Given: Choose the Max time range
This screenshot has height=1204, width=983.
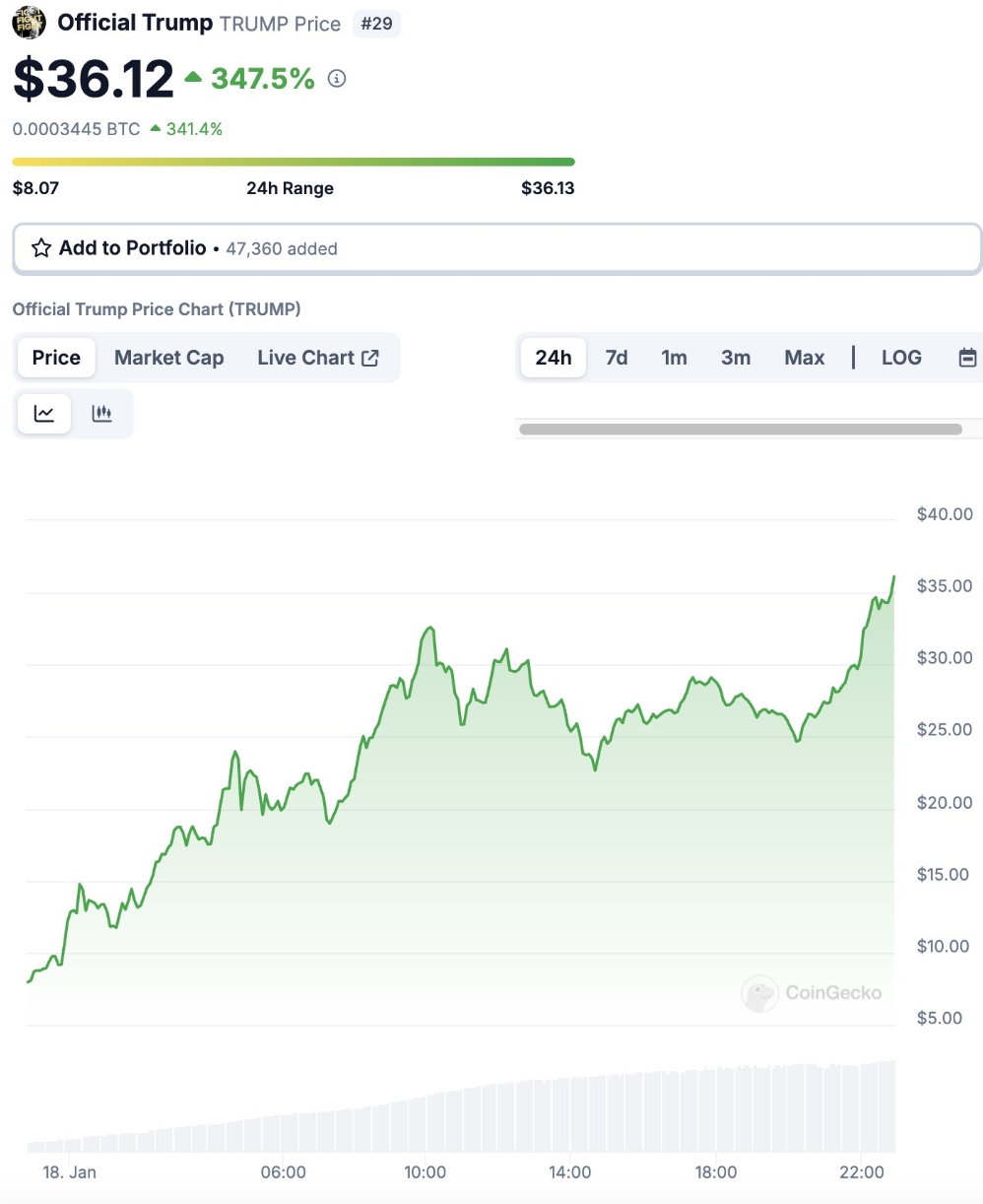Looking at the screenshot, I should 805,358.
